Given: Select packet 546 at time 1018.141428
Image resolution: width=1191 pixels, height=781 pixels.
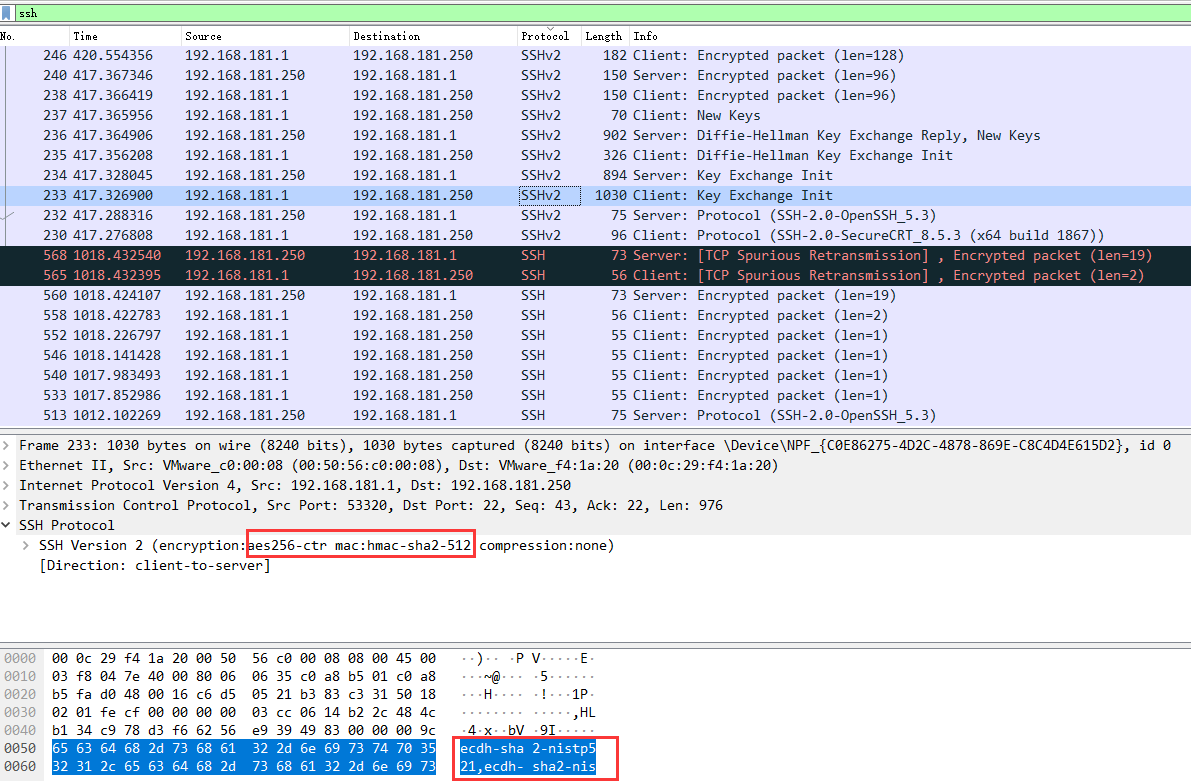Looking at the screenshot, I should pos(596,356).
